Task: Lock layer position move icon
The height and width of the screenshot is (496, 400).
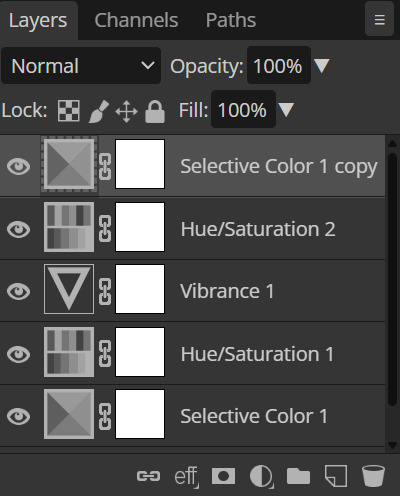Action: tap(126, 111)
